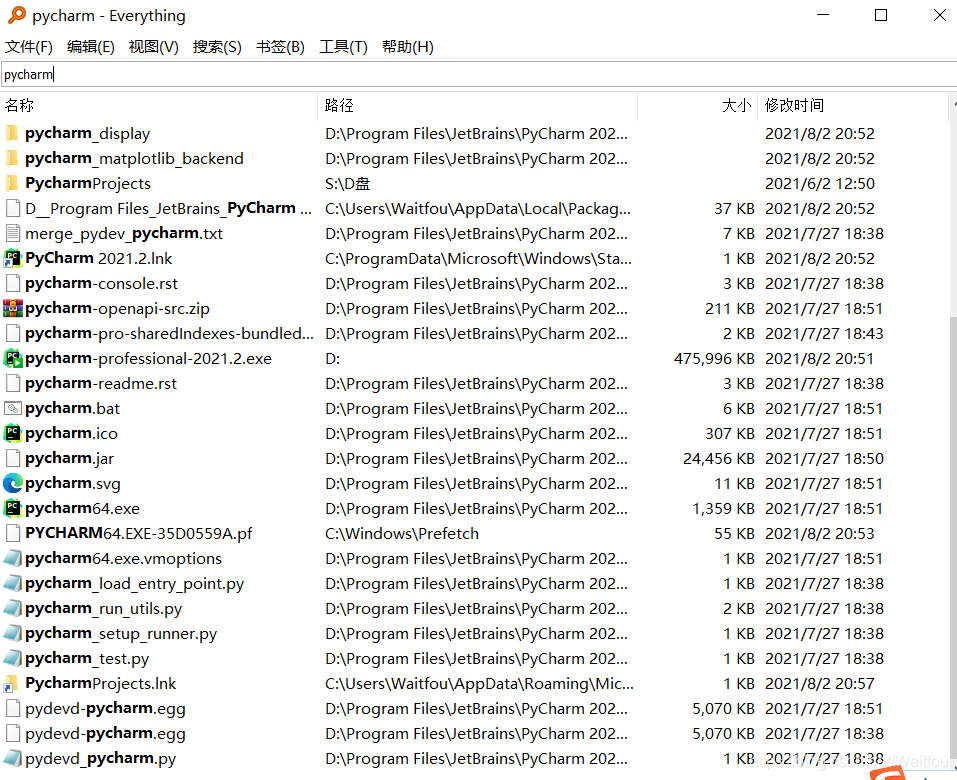Image resolution: width=957 pixels, height=780 pixels.
Task: Click the PycharmProjects folder icon
Action: tap(12, 183)
